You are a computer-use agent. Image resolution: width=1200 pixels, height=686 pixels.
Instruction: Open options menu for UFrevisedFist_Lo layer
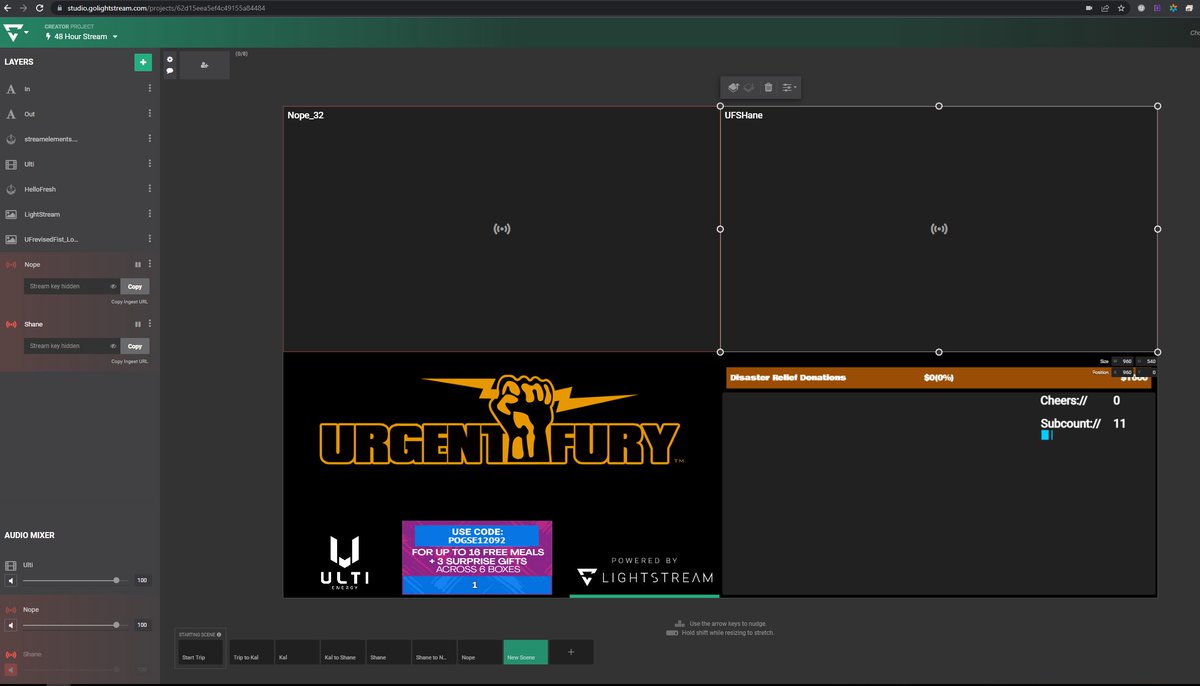tap(150, 239)
